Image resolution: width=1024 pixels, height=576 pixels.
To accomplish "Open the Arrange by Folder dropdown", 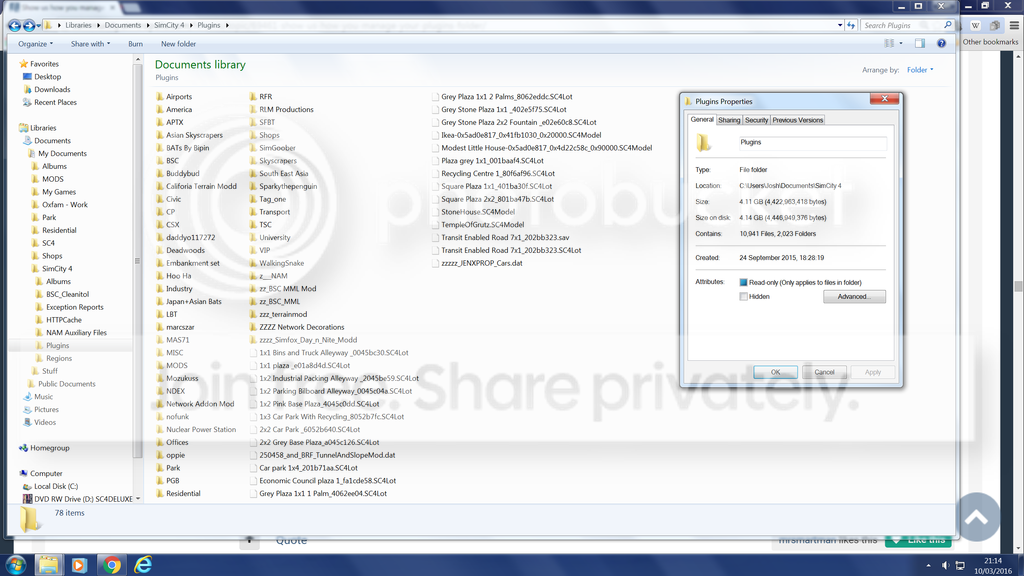I will (x=920, y=70).
